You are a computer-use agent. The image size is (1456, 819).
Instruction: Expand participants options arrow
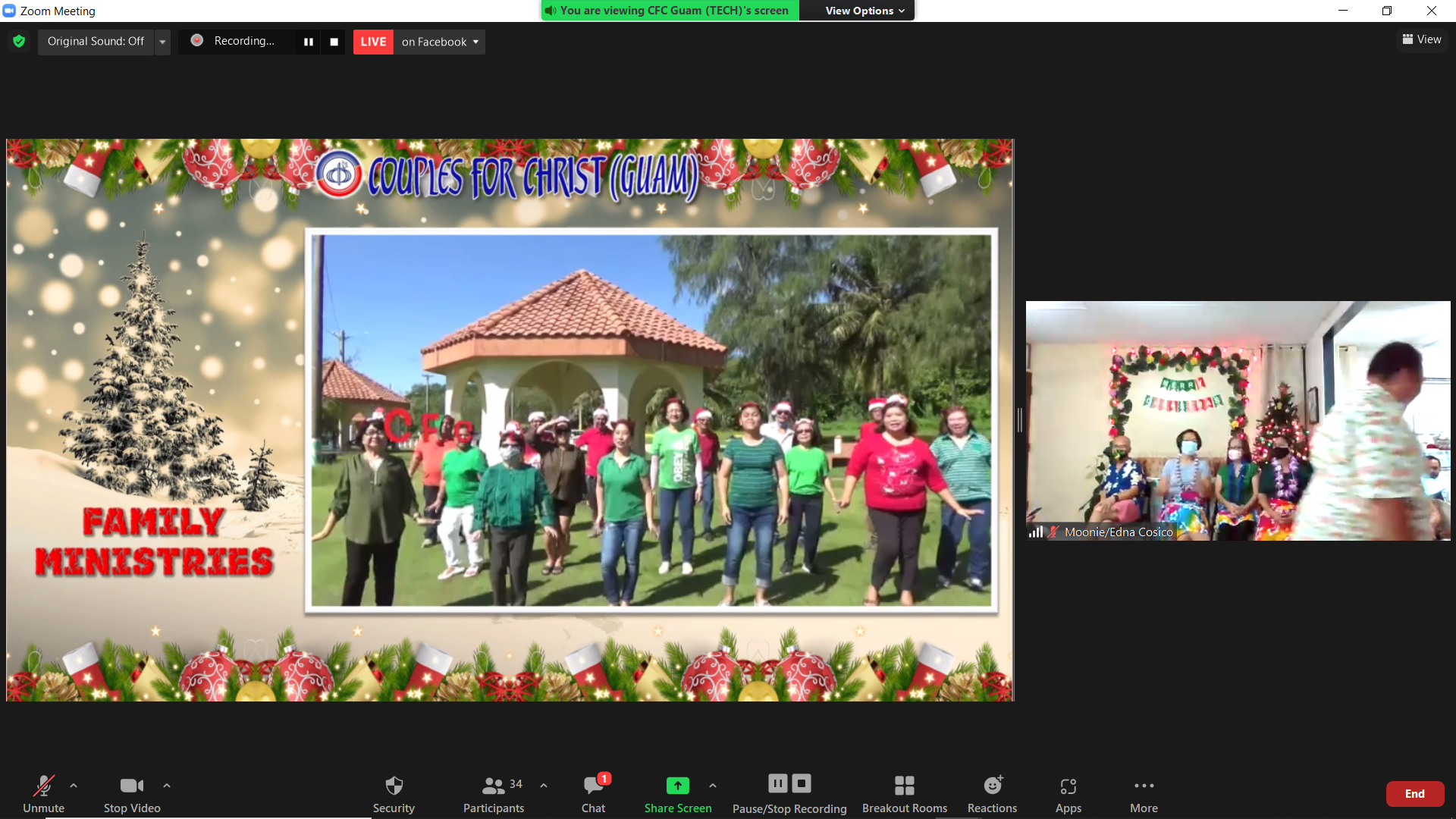click(544, 786)
